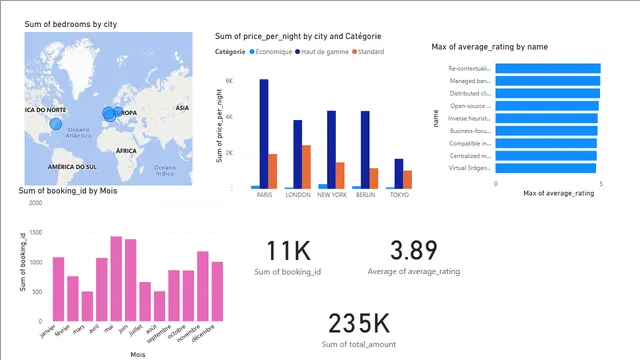Select the Standard legend color dot
This screenshot has width=640, height=360.
point(354,52)
